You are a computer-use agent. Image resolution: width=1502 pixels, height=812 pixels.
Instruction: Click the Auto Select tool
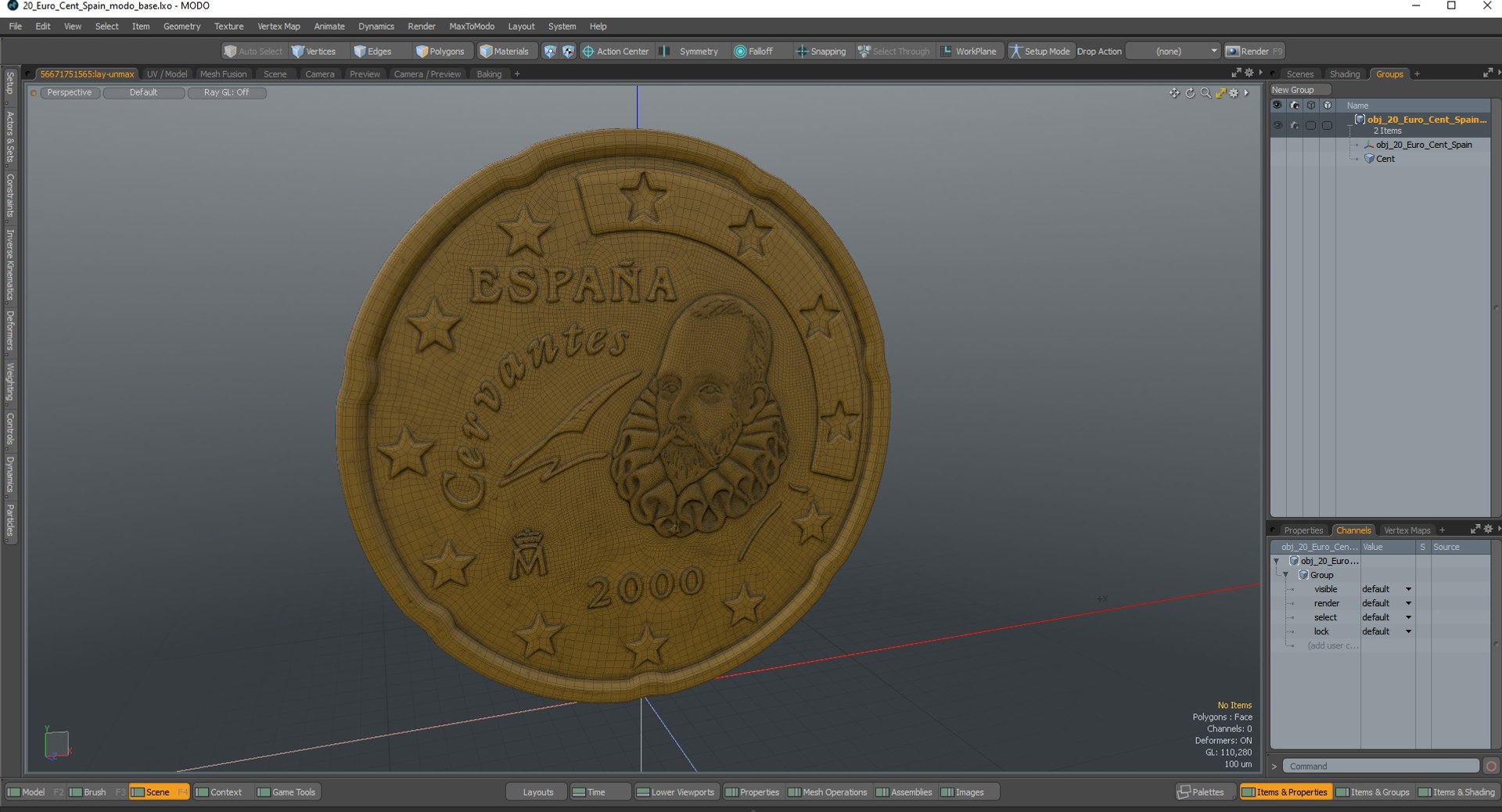(253, 51)
